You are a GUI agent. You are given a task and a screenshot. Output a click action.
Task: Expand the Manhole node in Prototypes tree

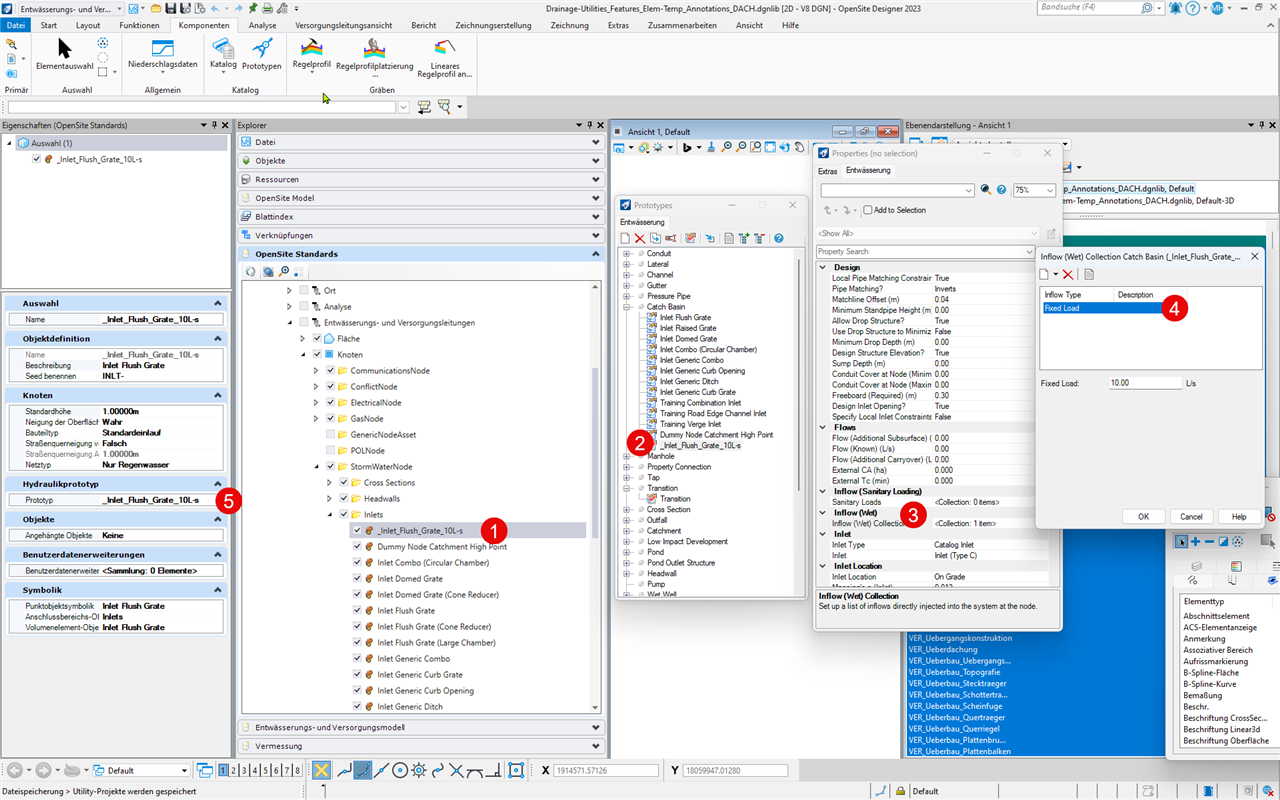(x=626, y=456)
